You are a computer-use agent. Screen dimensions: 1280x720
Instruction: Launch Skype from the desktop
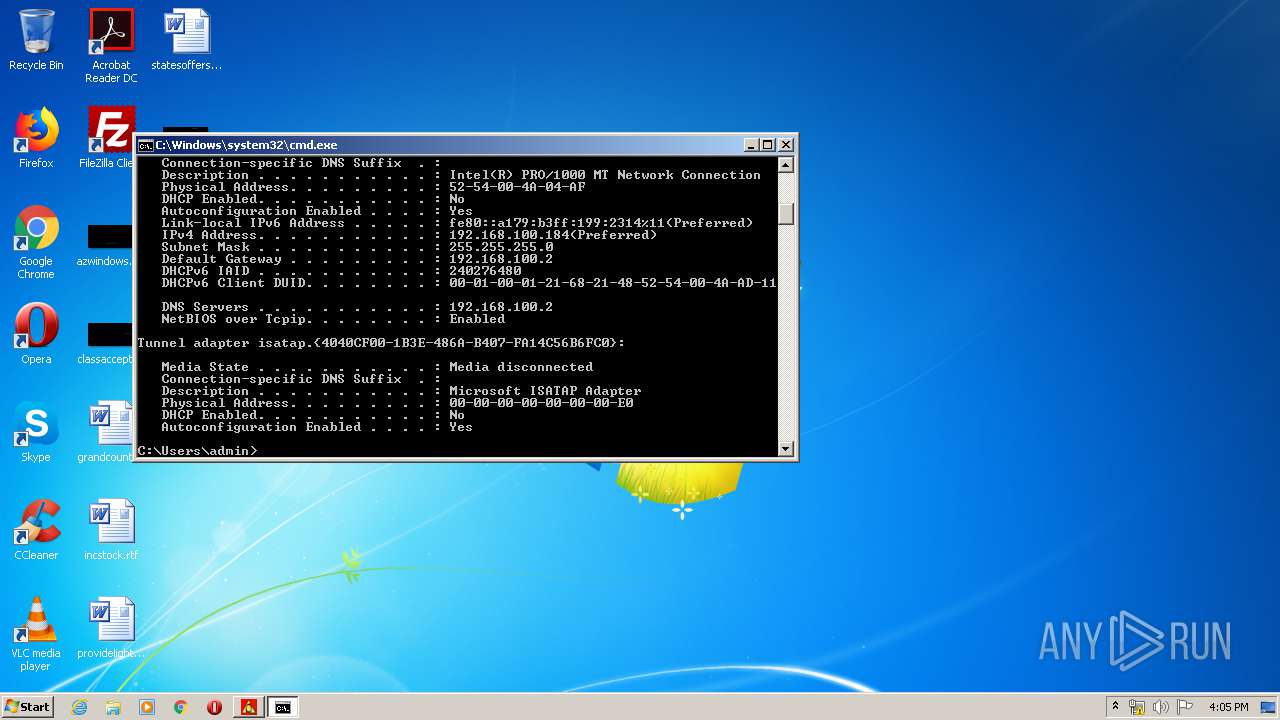[36, 432]
